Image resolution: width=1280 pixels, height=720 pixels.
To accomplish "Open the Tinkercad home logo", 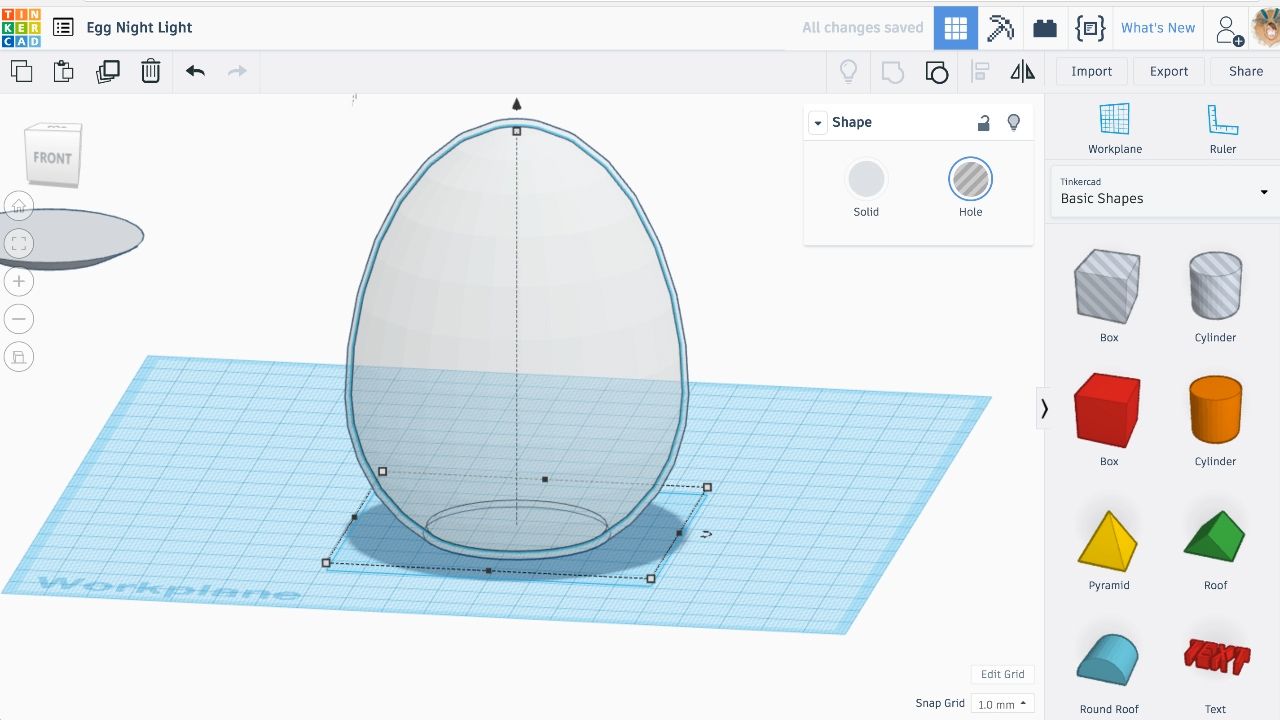I will coord(21,27).
